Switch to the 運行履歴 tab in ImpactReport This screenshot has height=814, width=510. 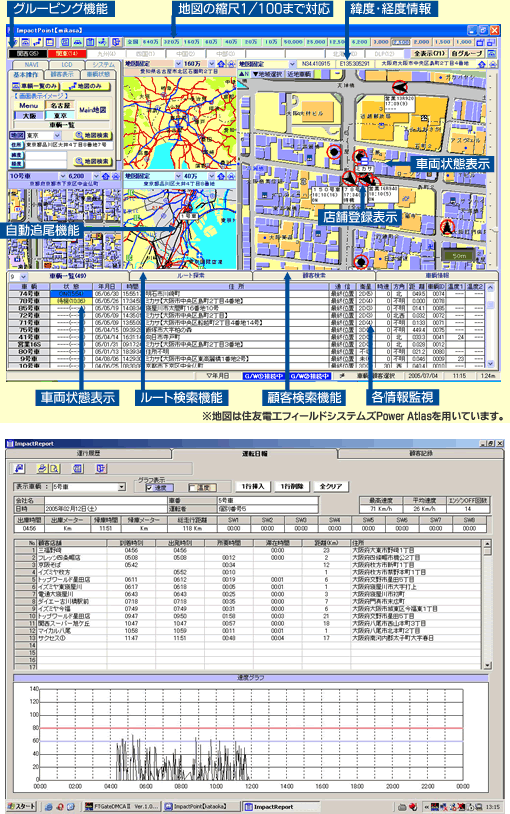point(88,453)
